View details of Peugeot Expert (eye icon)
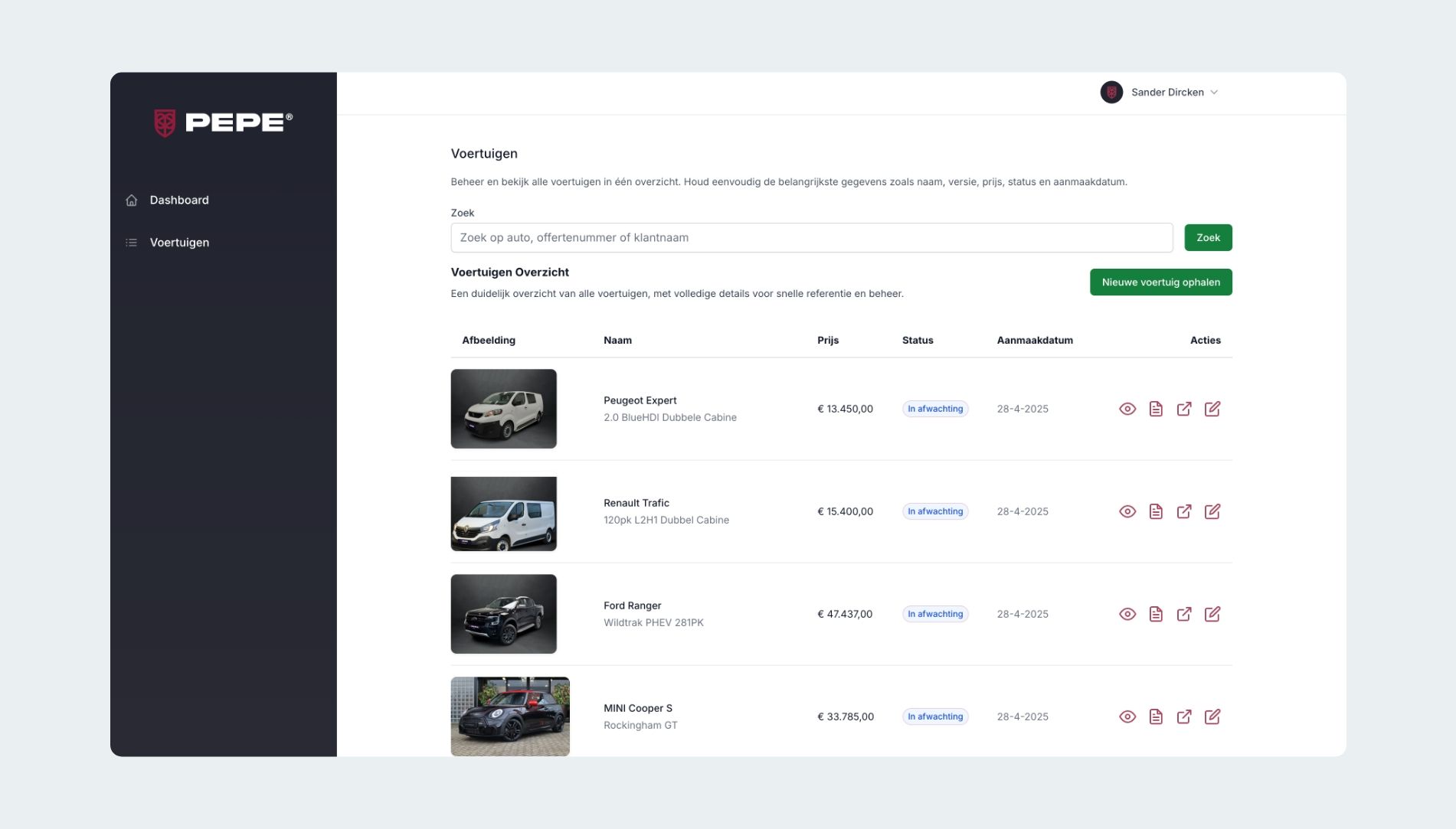Screen dimensions: 1456x829 coord(1127,409)
